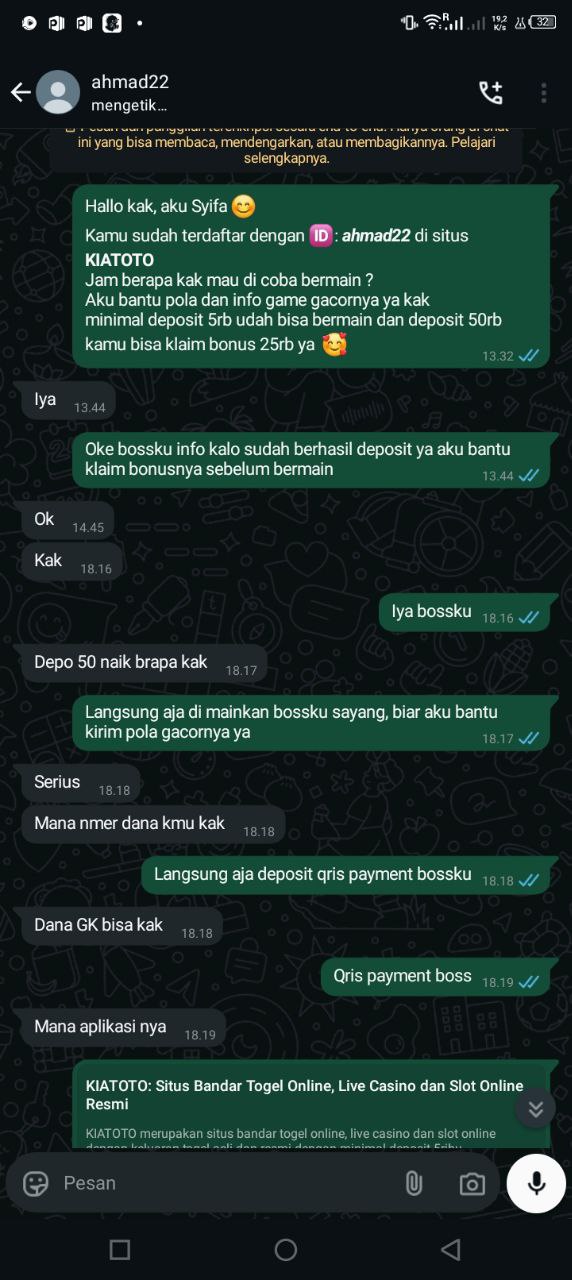Attach a file with paperclip icon
This screenshot has height=1280, width=572.
[414, 1183]
